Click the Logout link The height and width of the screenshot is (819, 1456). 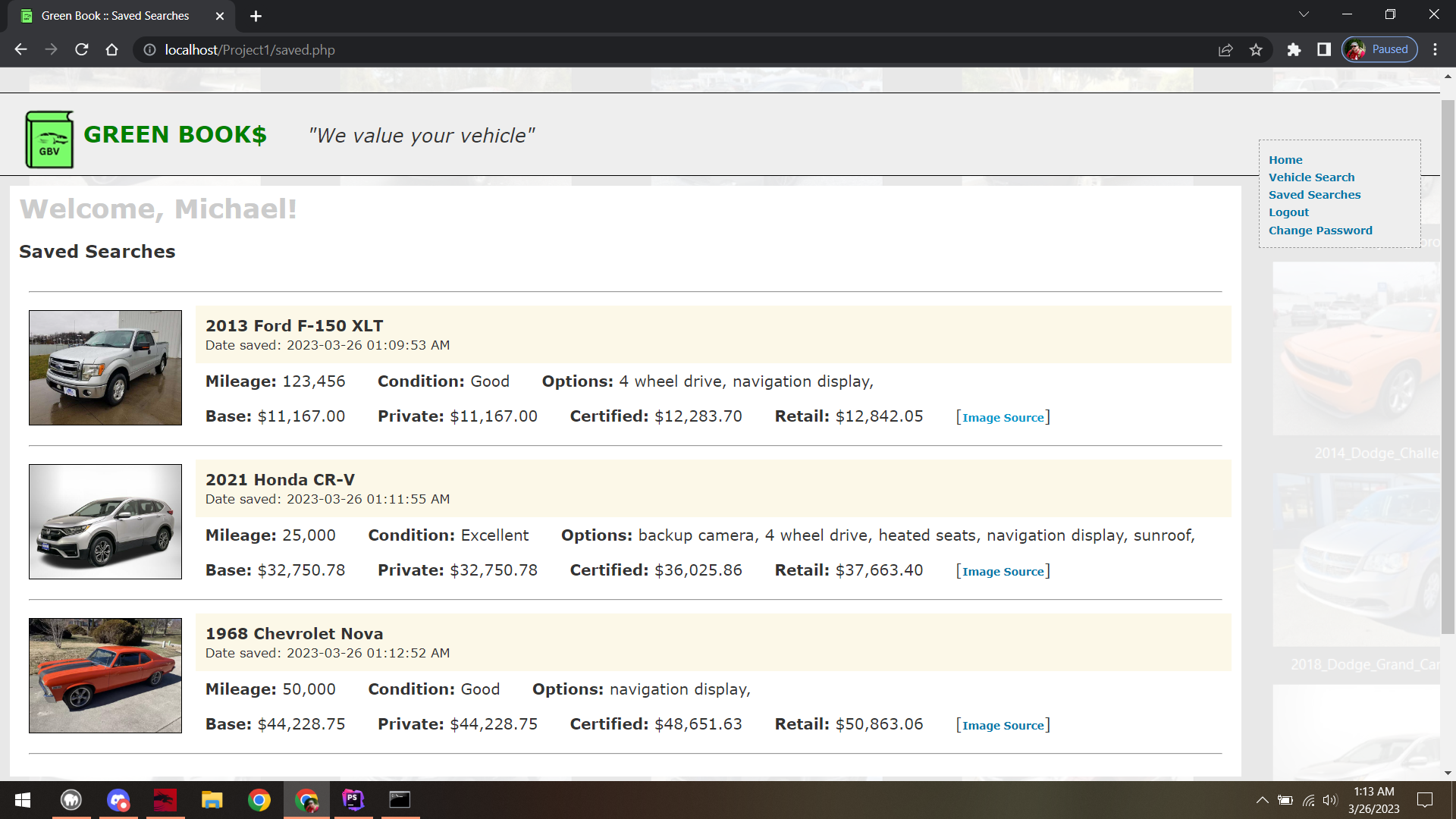coord(1288,212)
